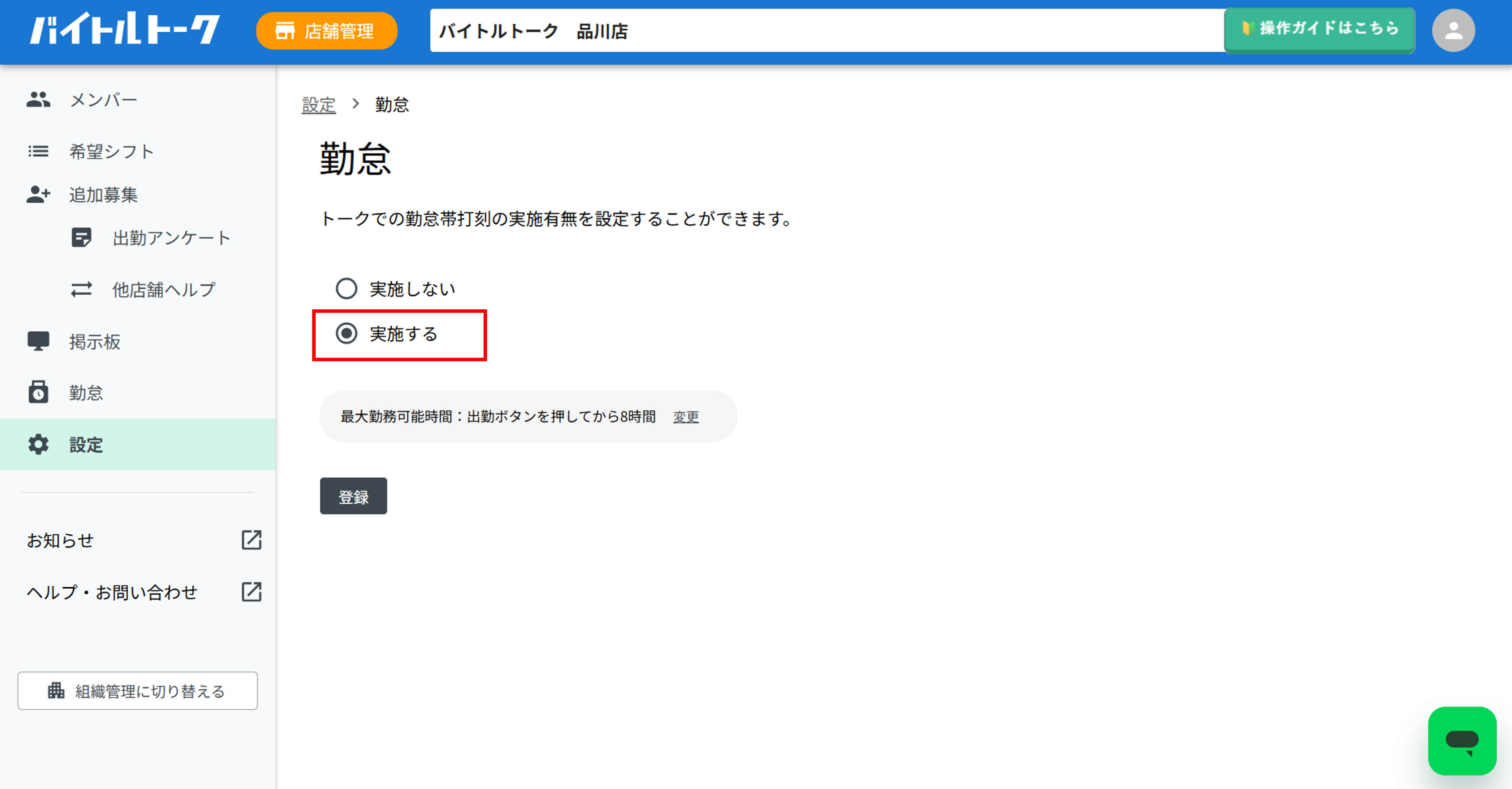This screenshot has height=789, width=1512.
Task: Click the 希望シフト list icon
Action: point(38,152)
